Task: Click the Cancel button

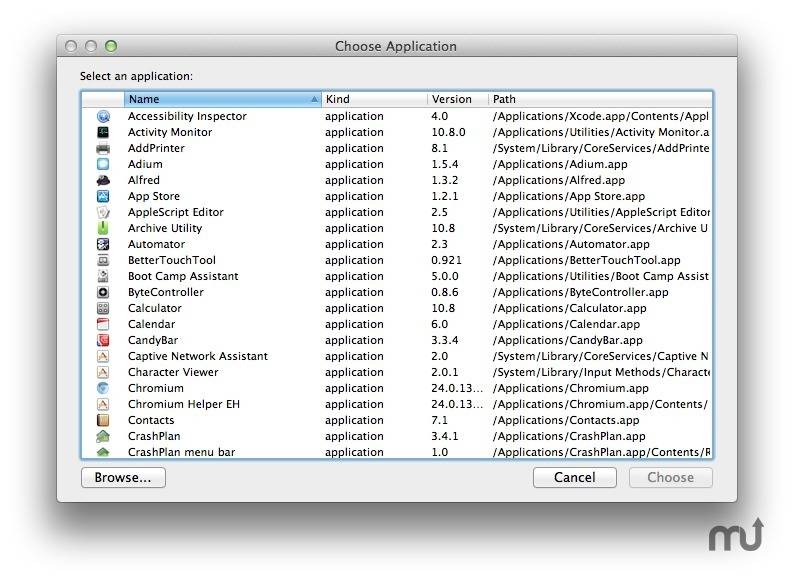Action: point(574,477)
